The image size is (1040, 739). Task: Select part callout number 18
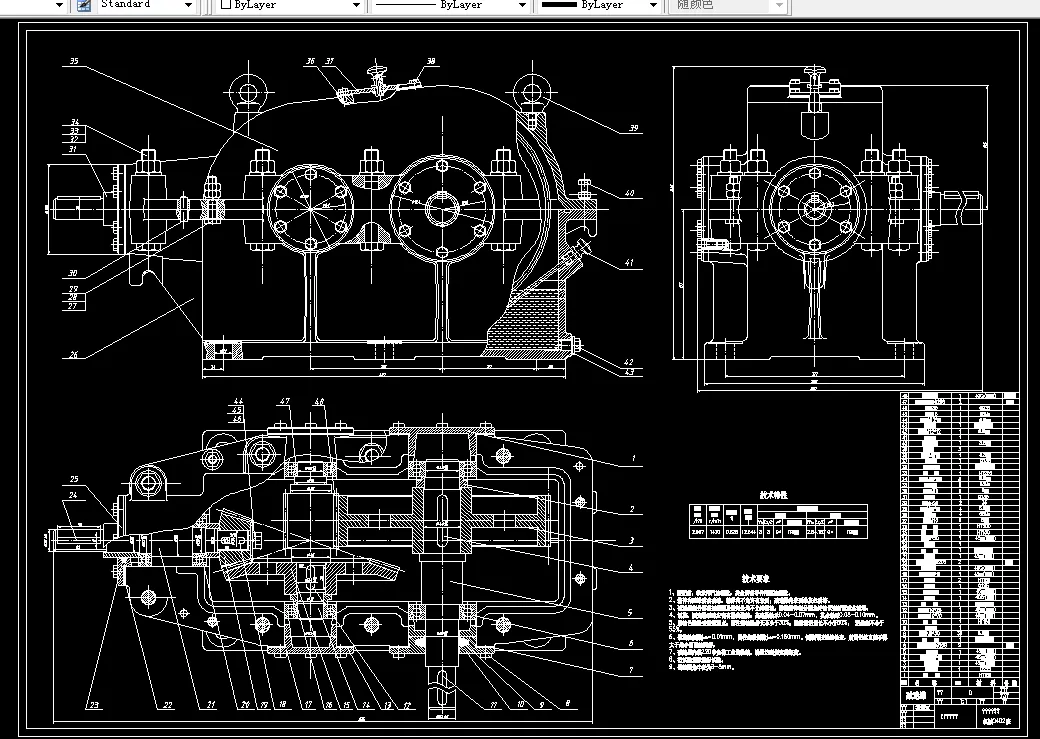tap(282, 705)
